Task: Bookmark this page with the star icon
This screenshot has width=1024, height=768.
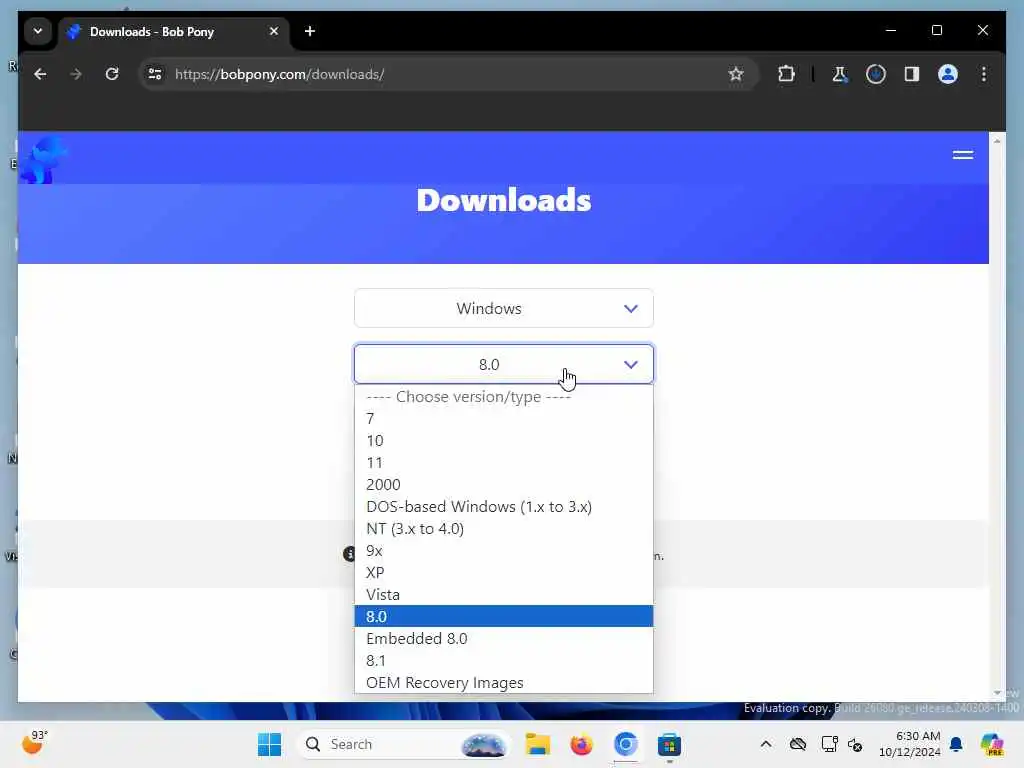Action: coord(736,74)
